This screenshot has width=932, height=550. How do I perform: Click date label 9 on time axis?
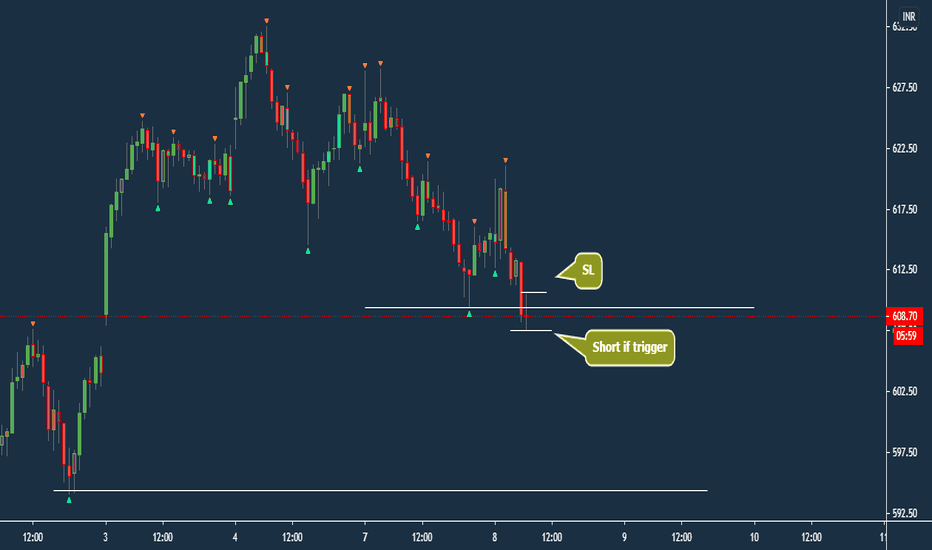click(x=624, y=538)
